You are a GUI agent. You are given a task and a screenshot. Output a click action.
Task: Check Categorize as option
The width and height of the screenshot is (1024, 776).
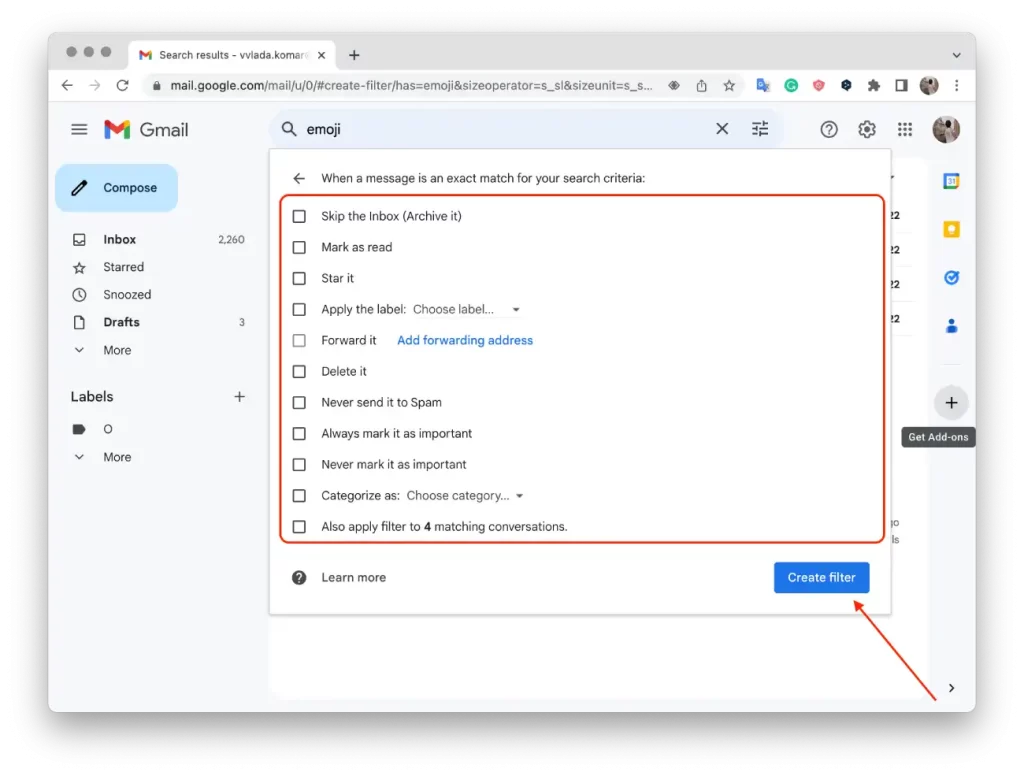tap(299, 496)
